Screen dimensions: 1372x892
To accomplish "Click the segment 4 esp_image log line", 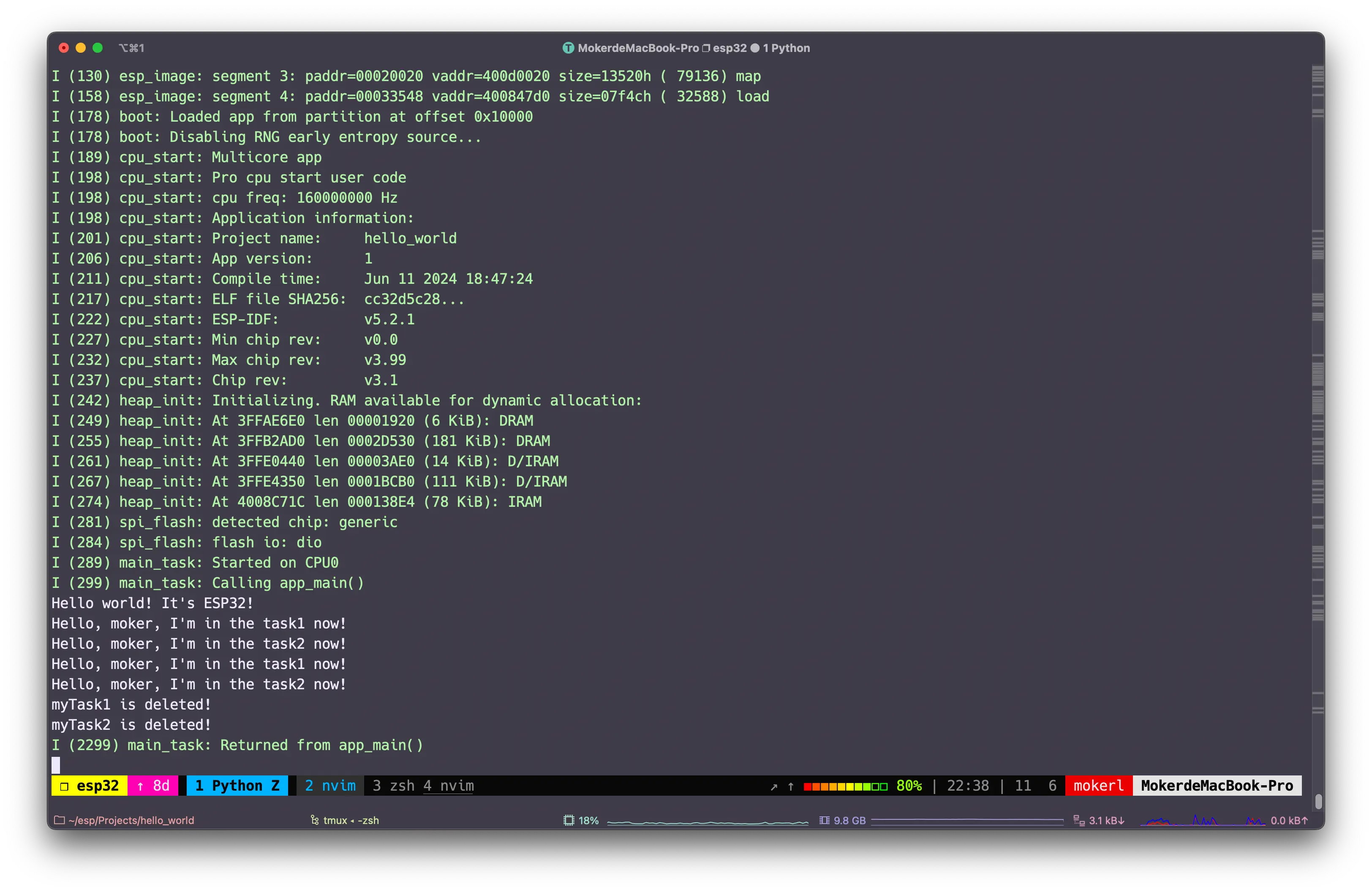I will coord(411,96).
